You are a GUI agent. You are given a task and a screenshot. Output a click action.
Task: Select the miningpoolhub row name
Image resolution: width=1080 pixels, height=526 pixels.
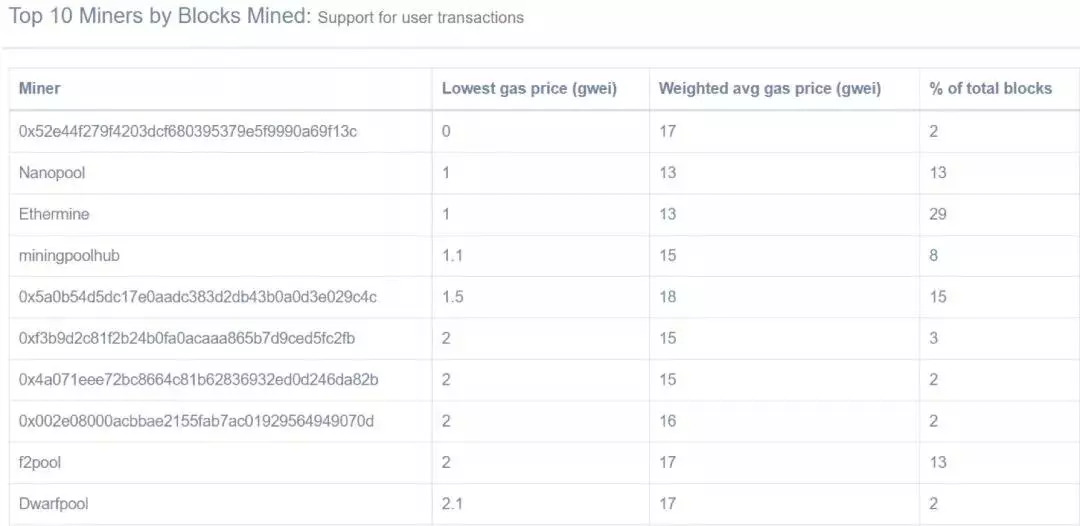(x=69, y=255)
